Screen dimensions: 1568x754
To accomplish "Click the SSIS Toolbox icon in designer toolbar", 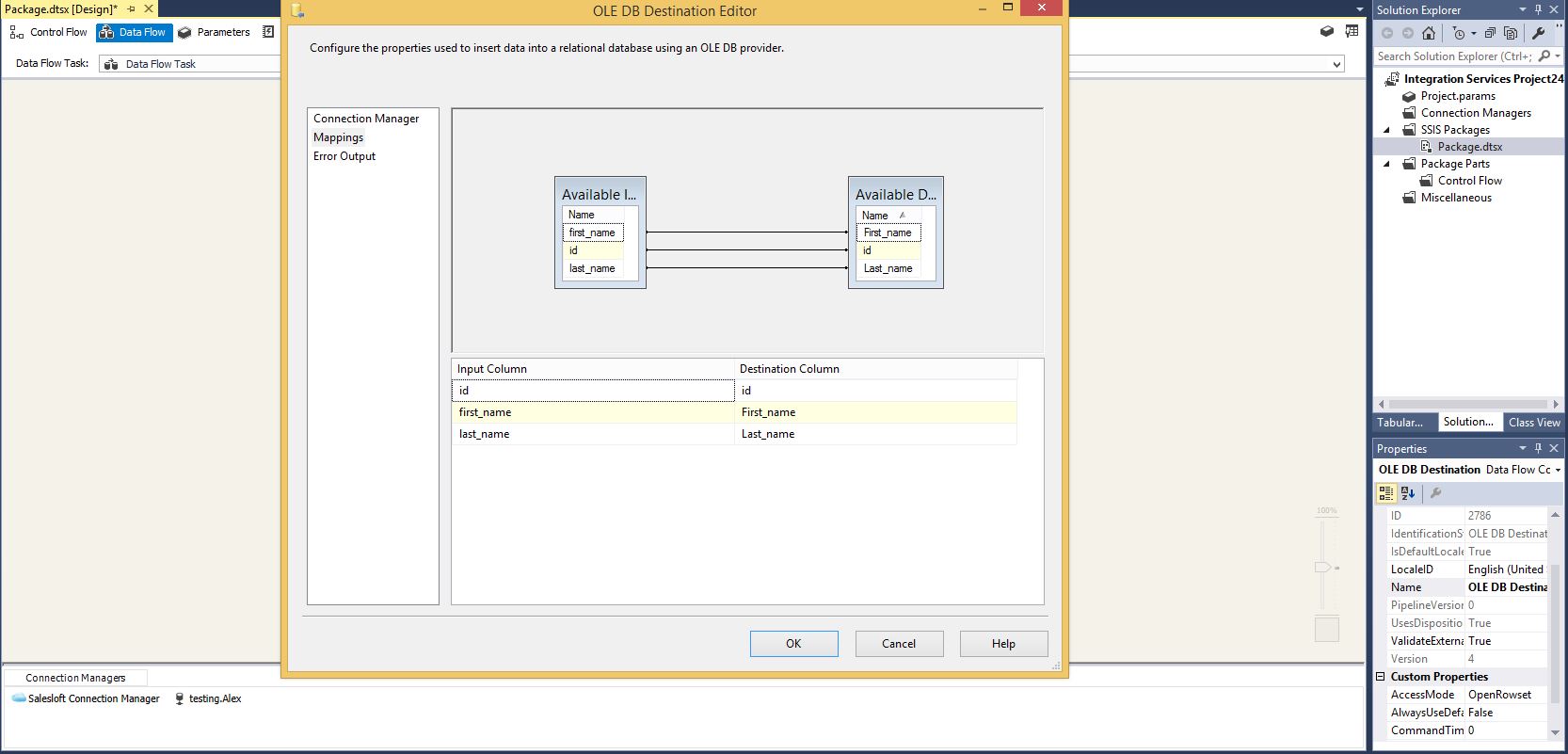I will (1352, 32).
